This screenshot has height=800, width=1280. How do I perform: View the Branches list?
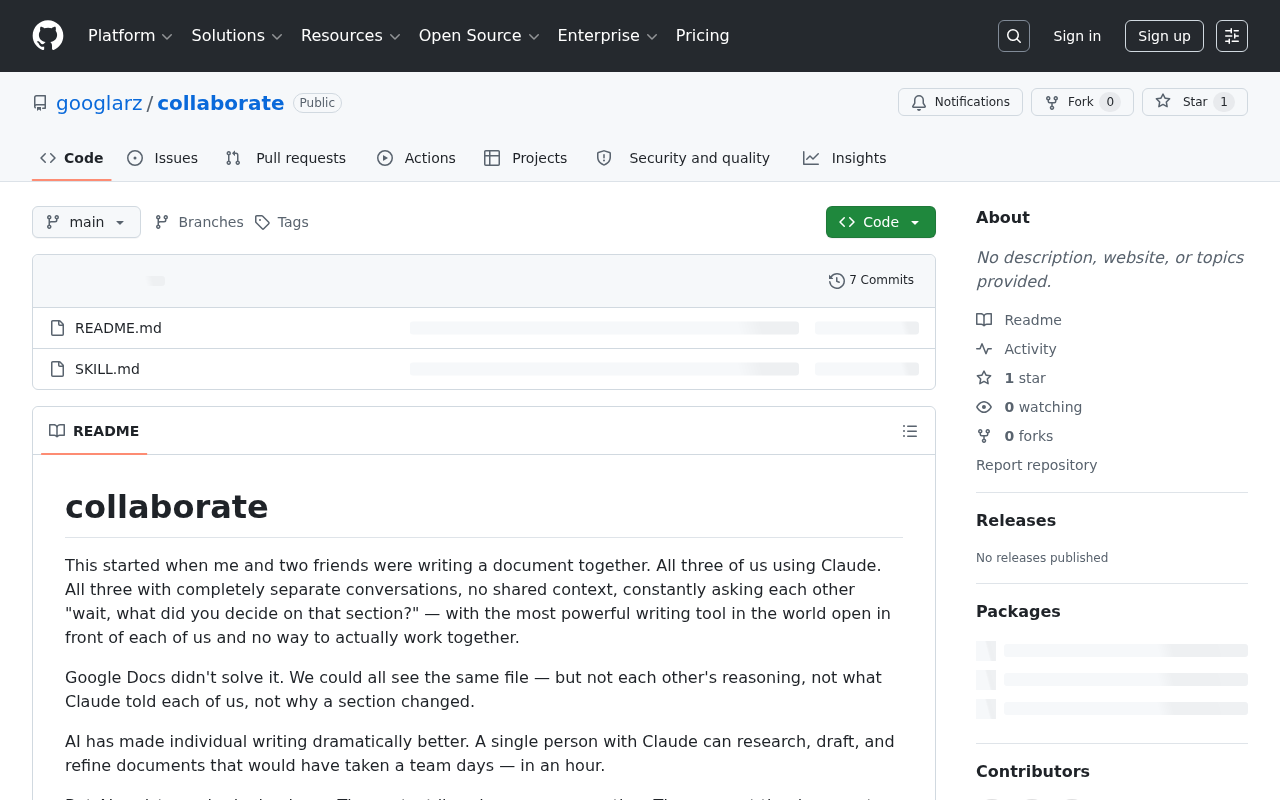199,222
